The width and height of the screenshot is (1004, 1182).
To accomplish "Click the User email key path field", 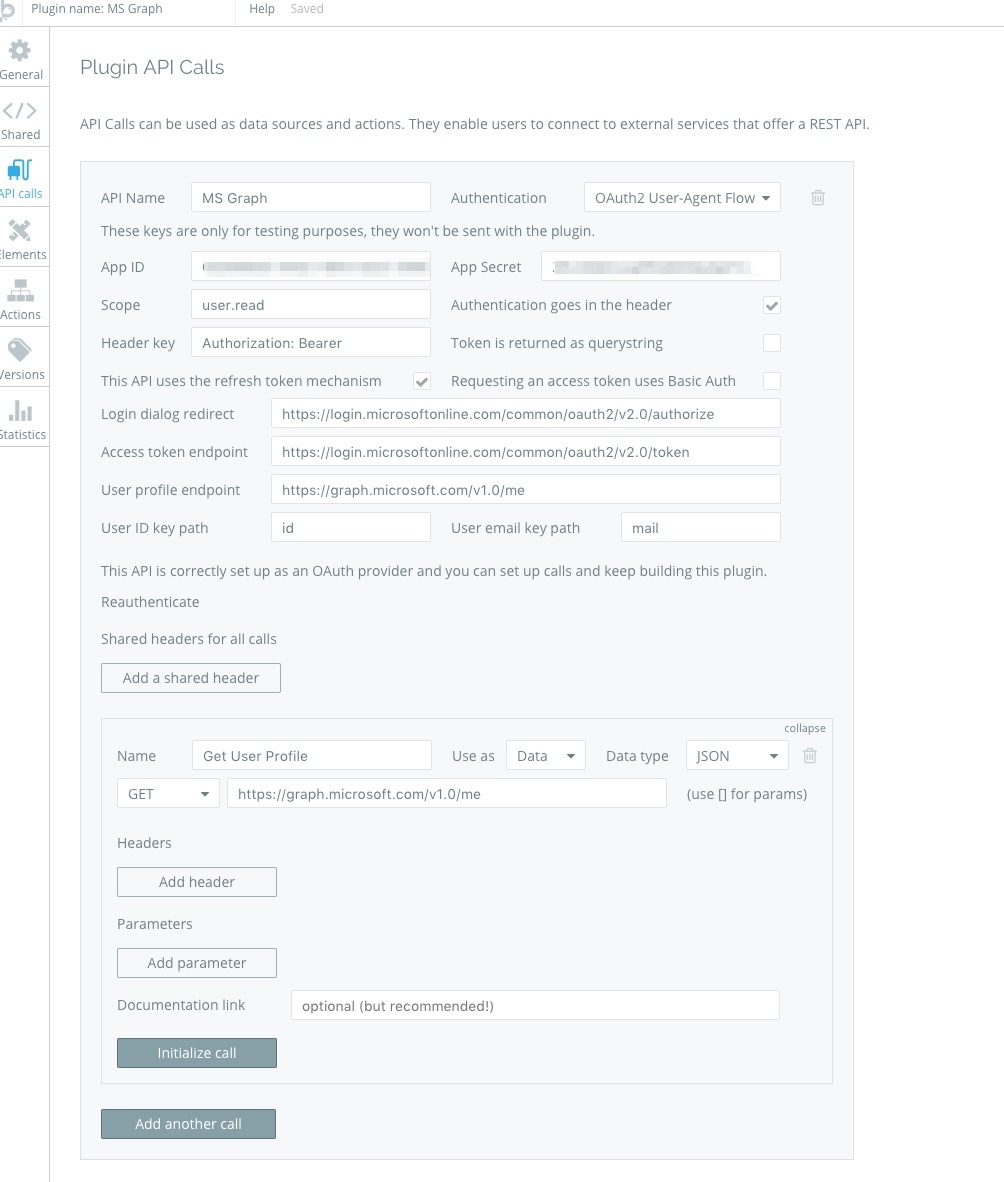I will (700, 528).
